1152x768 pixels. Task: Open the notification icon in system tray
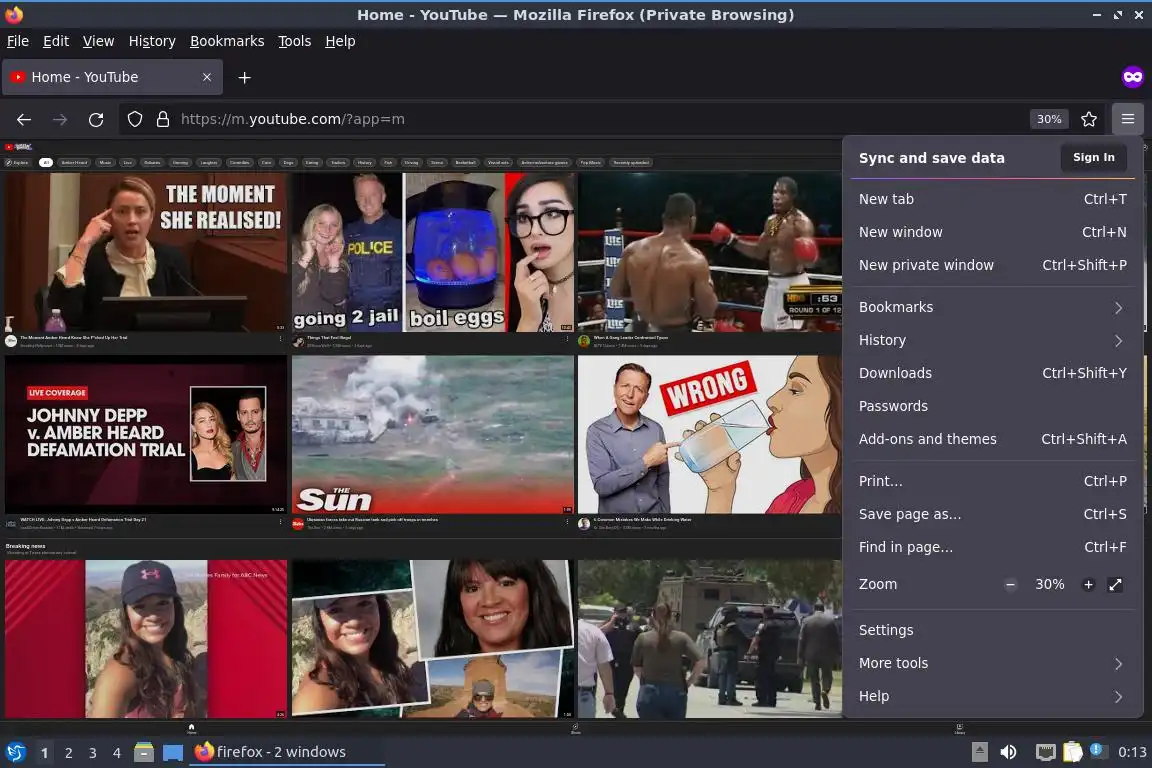(1097, 750)
